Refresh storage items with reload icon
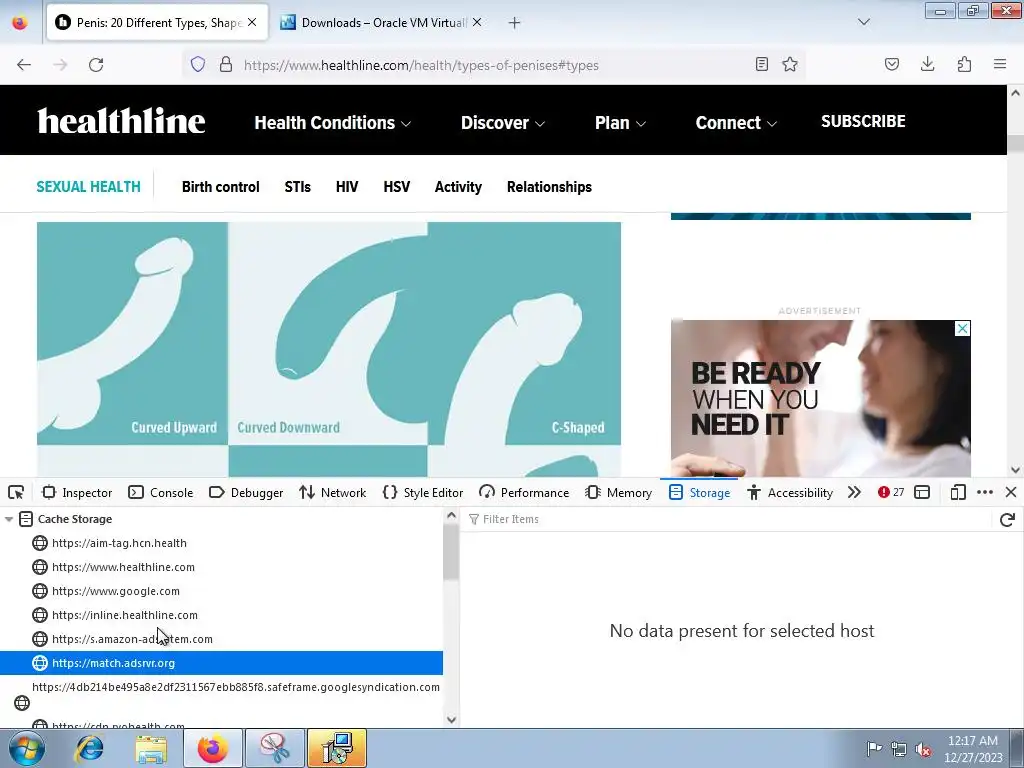1024x768 pixels. coord(1007,519)
